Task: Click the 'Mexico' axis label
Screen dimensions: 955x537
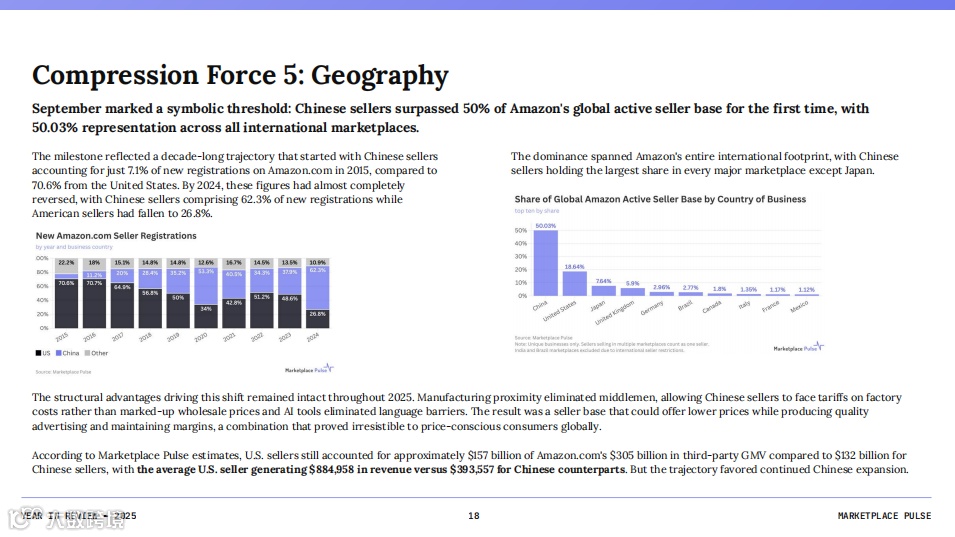Action: [x=799, y=306]
